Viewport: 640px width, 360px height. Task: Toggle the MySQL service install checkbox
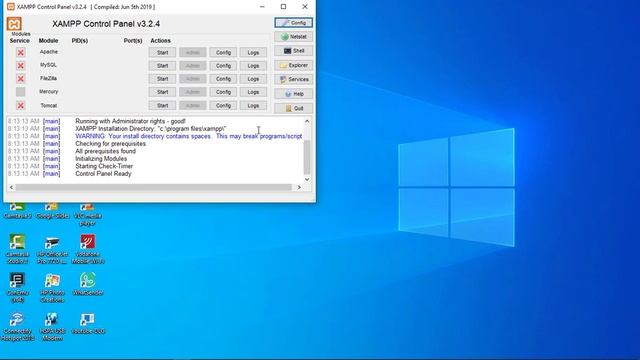tap(20, 65)
